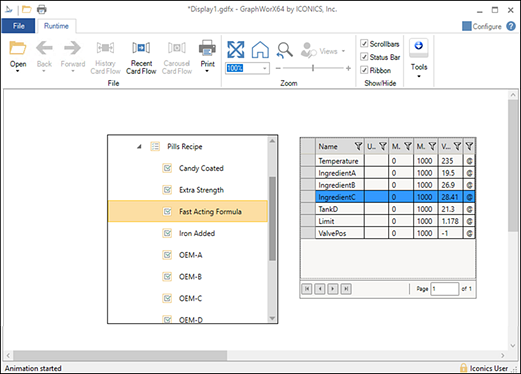Open the dropdown arrow under Forward
The image size is (521, 374).
coord(73,71)
